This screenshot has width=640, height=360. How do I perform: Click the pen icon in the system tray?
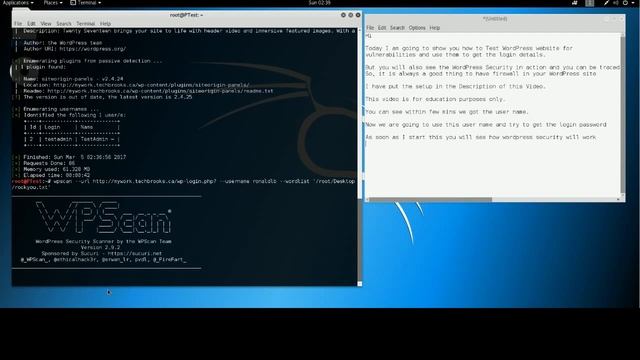coord(607,3)
